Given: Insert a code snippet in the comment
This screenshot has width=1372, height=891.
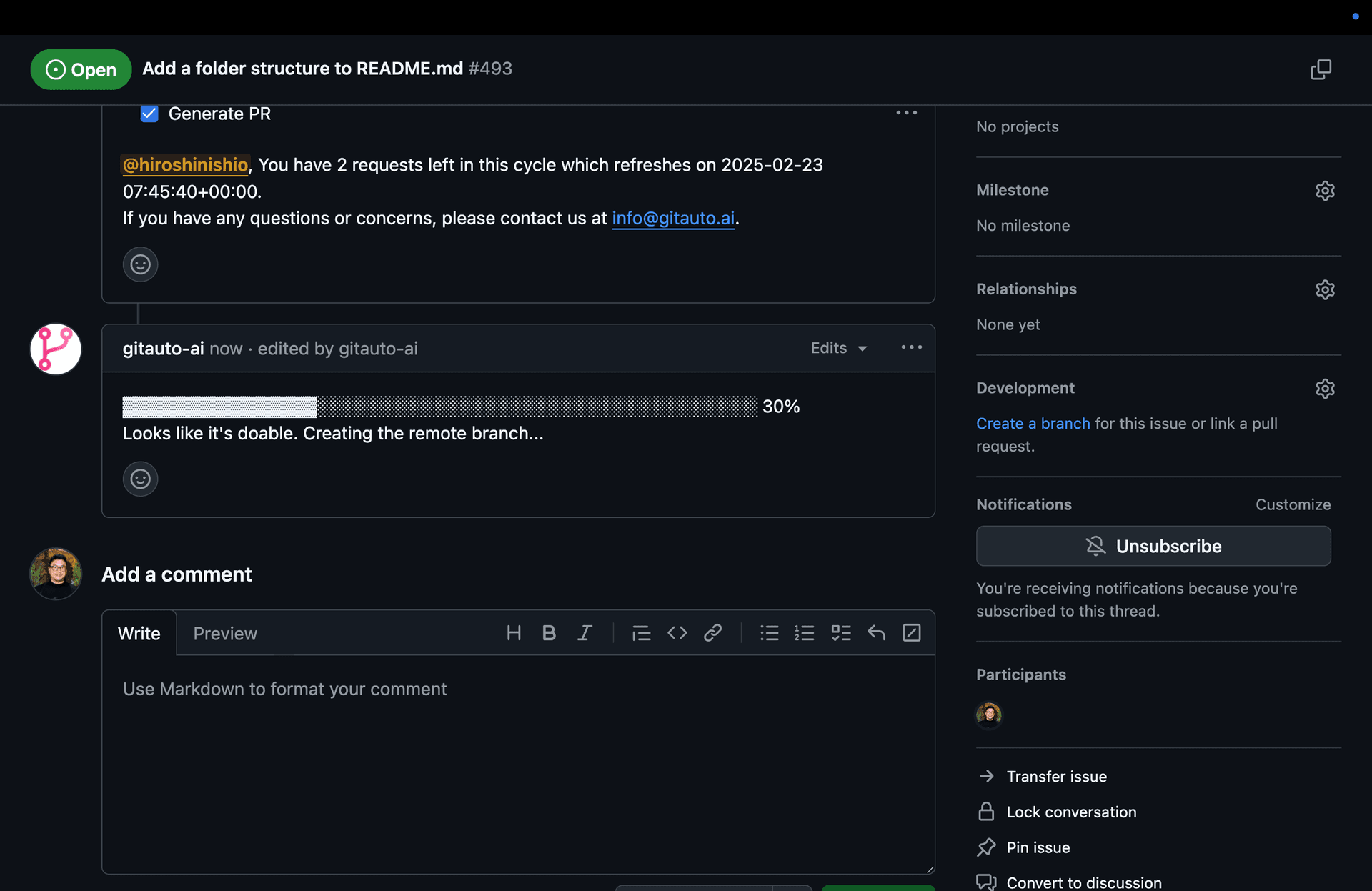Looking at the screenshot, I should click(x=677, y=633).
